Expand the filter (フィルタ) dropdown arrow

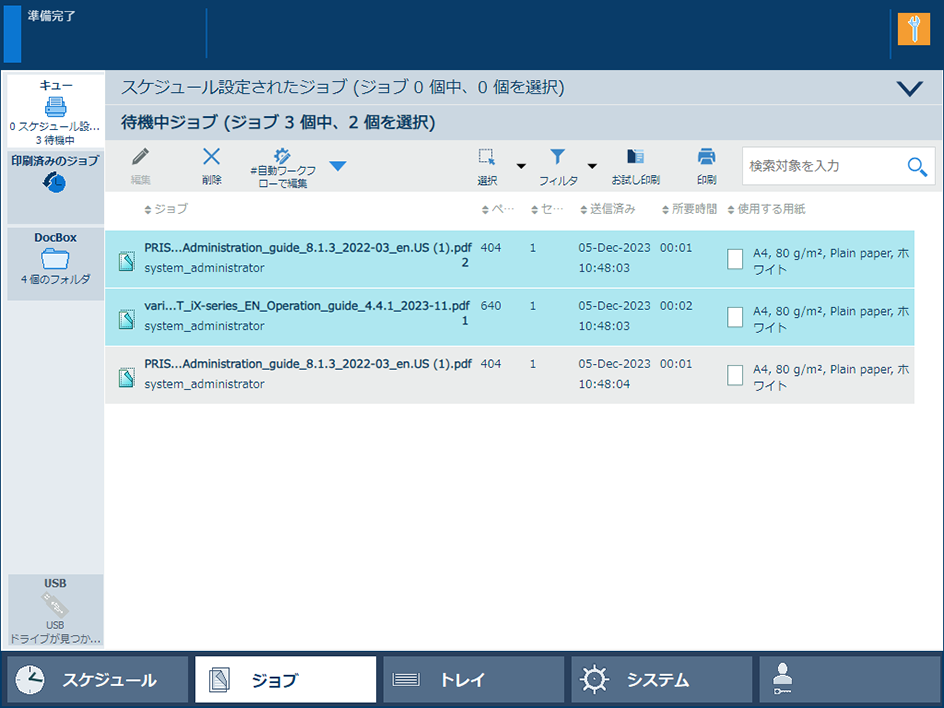click(592, 166)
